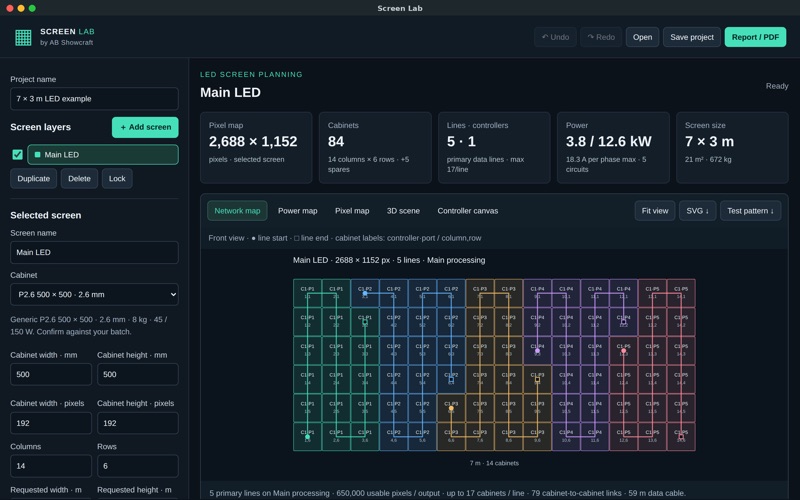Open the 3D scene tab

click(x=403, y=211)
